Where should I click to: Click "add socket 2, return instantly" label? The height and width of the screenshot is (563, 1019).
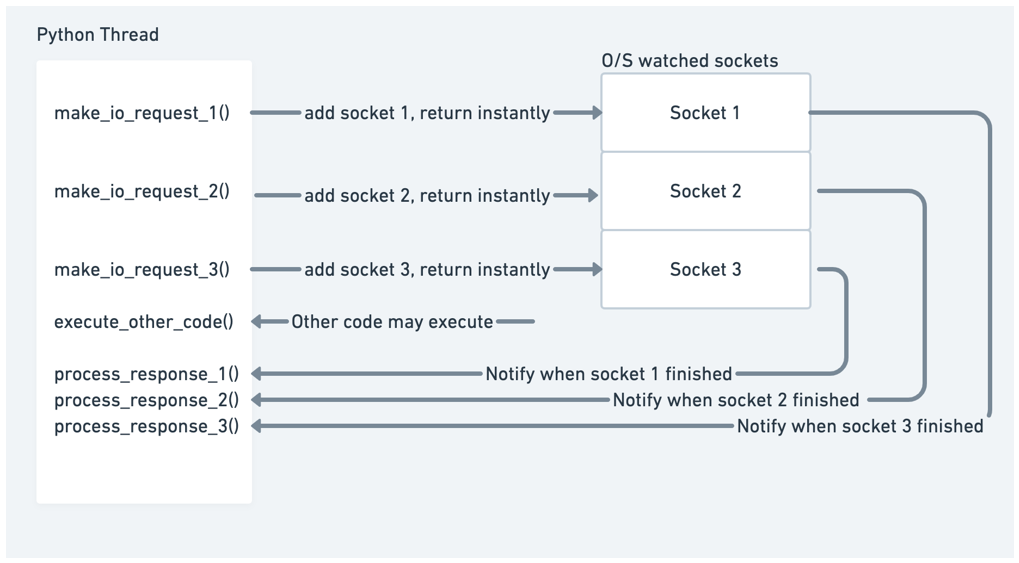(427, 196)
